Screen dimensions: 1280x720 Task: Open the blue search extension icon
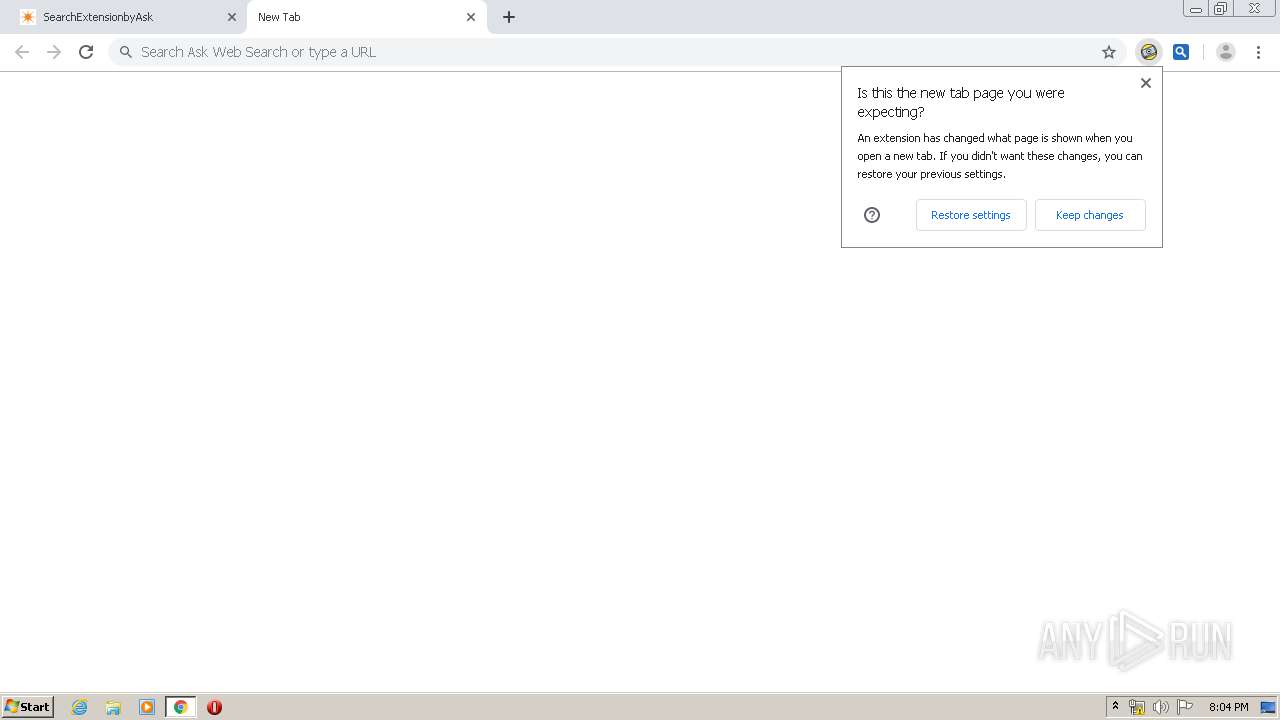pyautogui.click(x=1181, y=52)
